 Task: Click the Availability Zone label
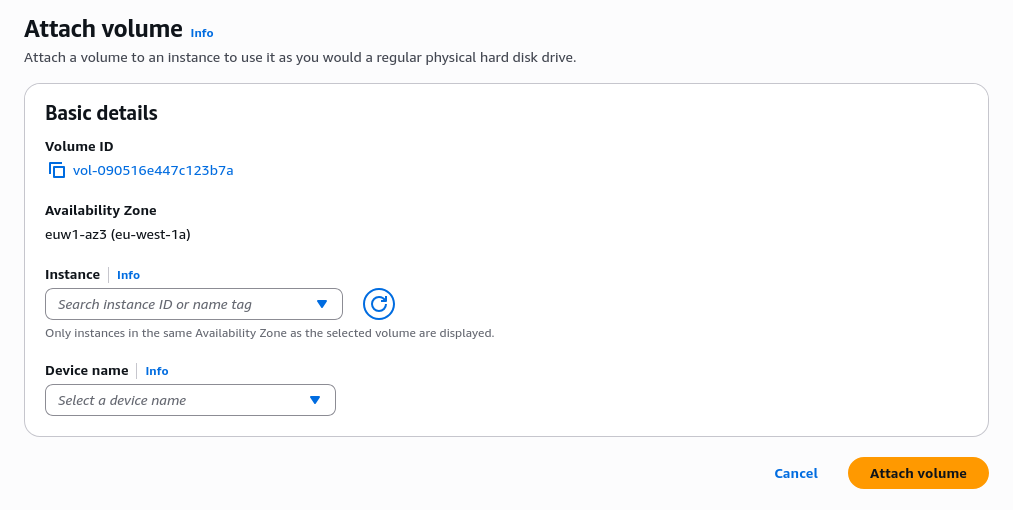(100, 211)
